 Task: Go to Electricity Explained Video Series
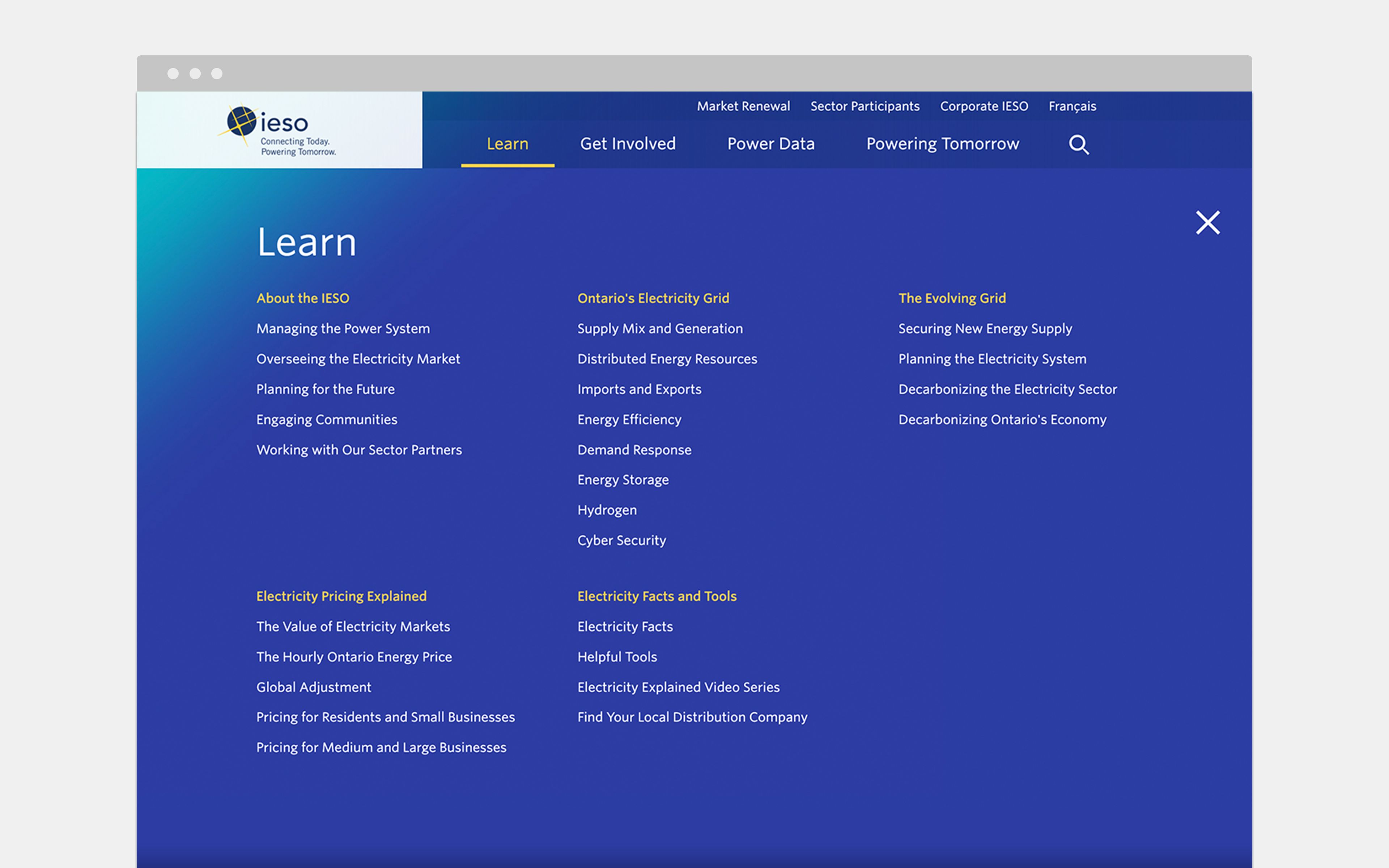[x=679, y=687]
